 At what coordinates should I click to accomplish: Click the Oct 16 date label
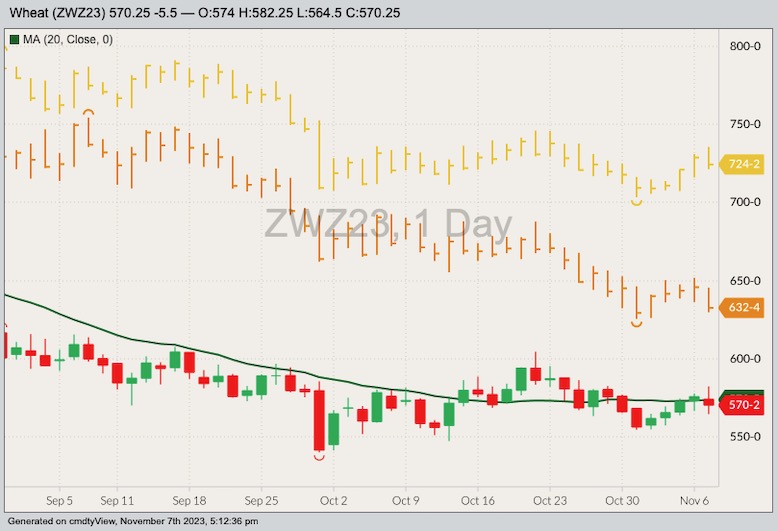[x=478, y=500]
